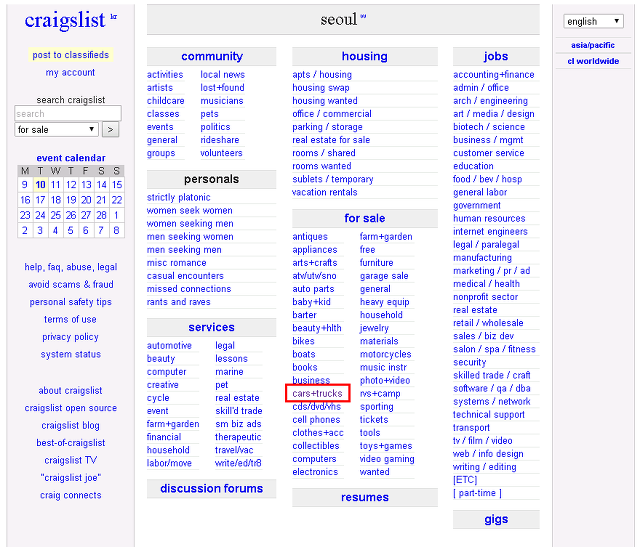Open the 'for sale' search category dropdown

pos(56,130)
